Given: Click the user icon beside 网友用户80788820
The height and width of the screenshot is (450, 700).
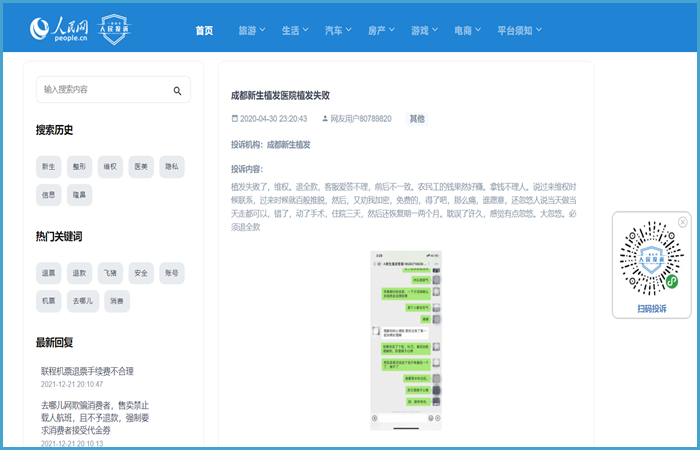Looking at the screenshot, I should (x=325, y=118).
